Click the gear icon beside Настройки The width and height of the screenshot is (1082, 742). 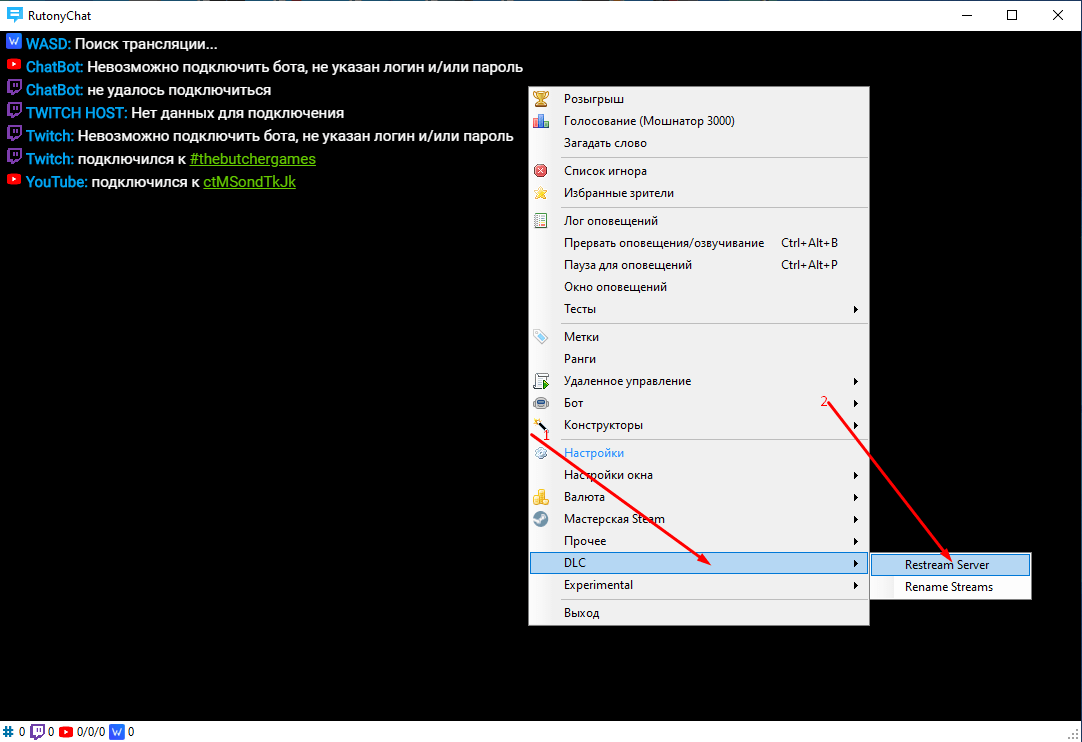[x=541, y=453]
